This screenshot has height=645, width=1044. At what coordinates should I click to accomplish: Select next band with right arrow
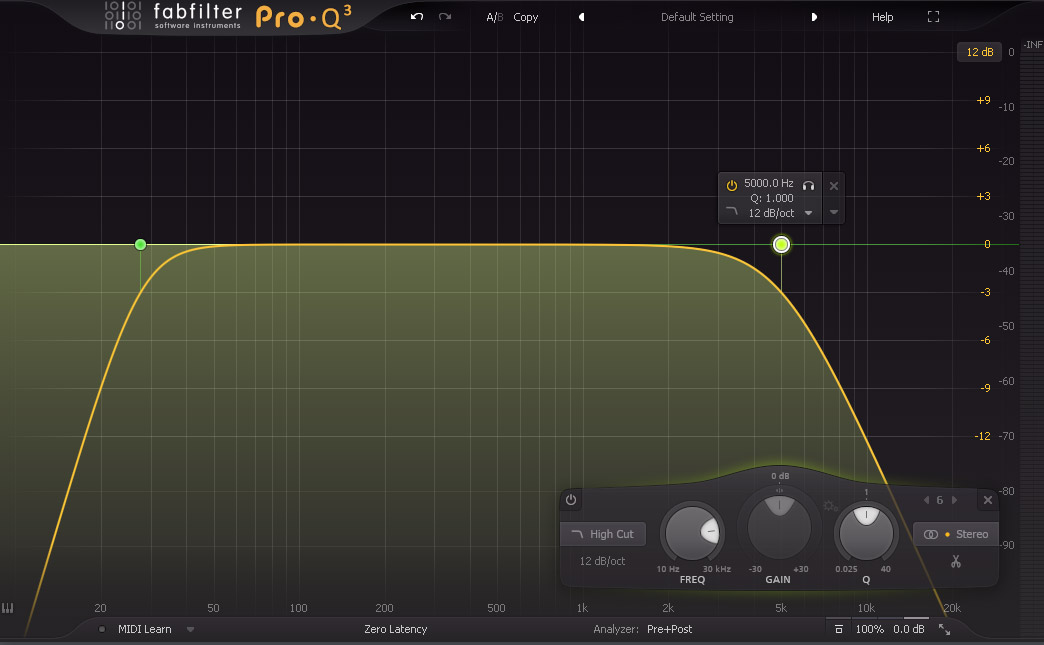tap(954, 500)
